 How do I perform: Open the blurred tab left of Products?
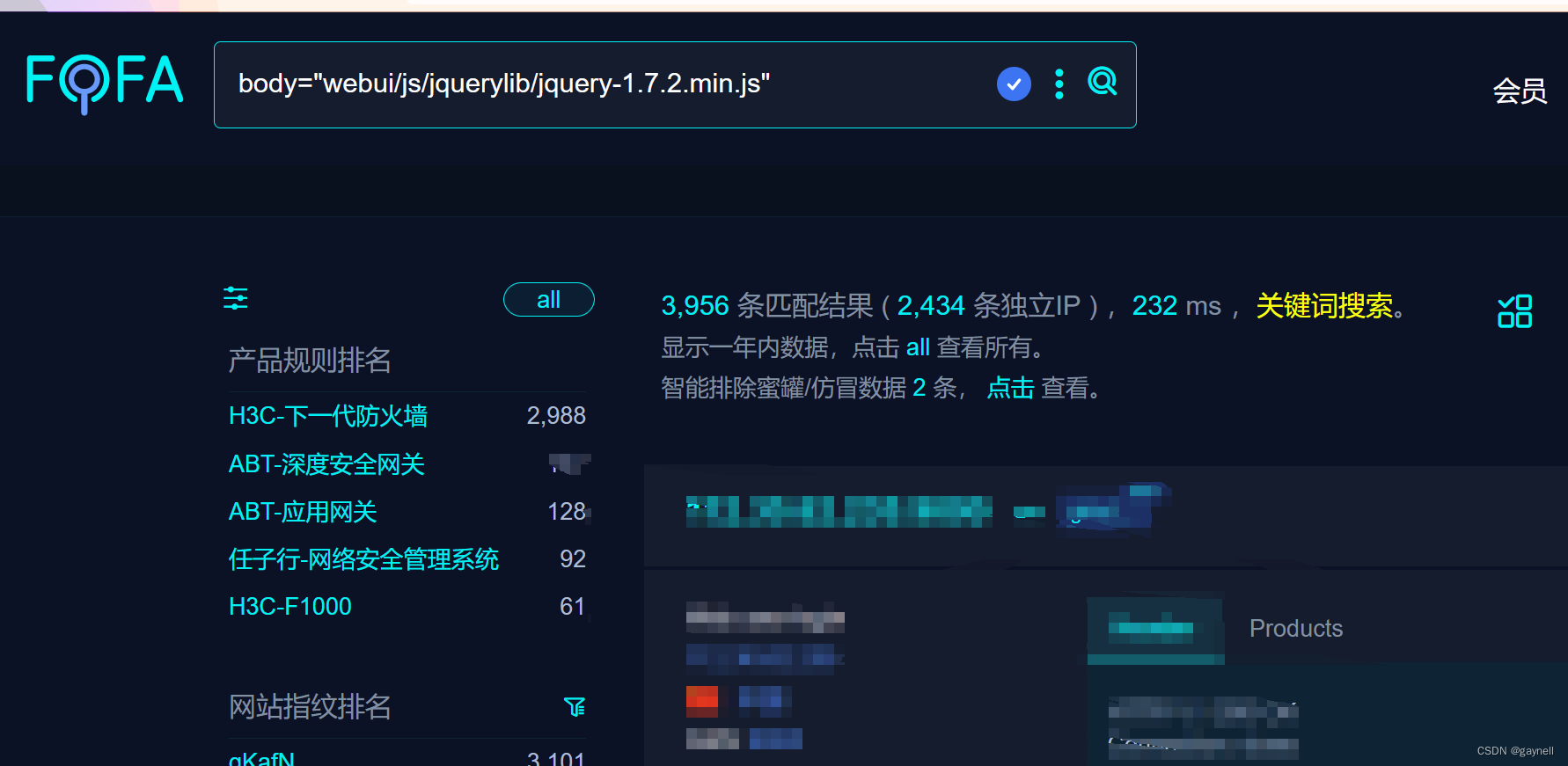pos(1155,630)
